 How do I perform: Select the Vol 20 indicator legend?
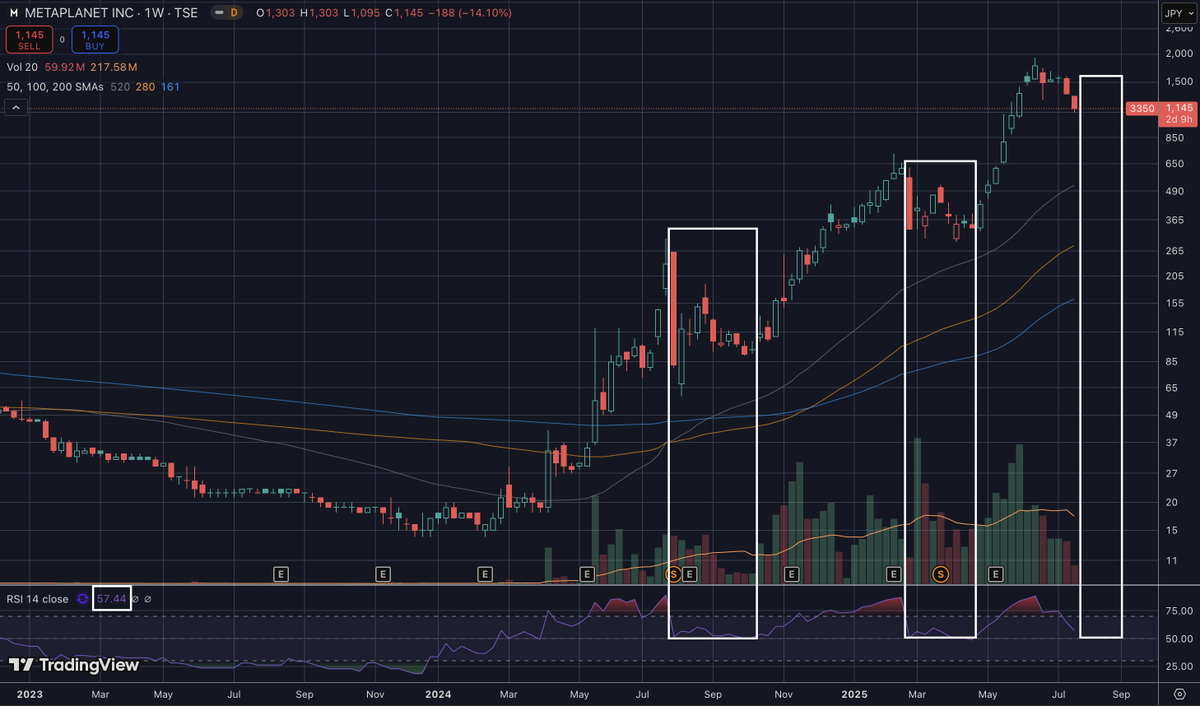pos(23,68)
